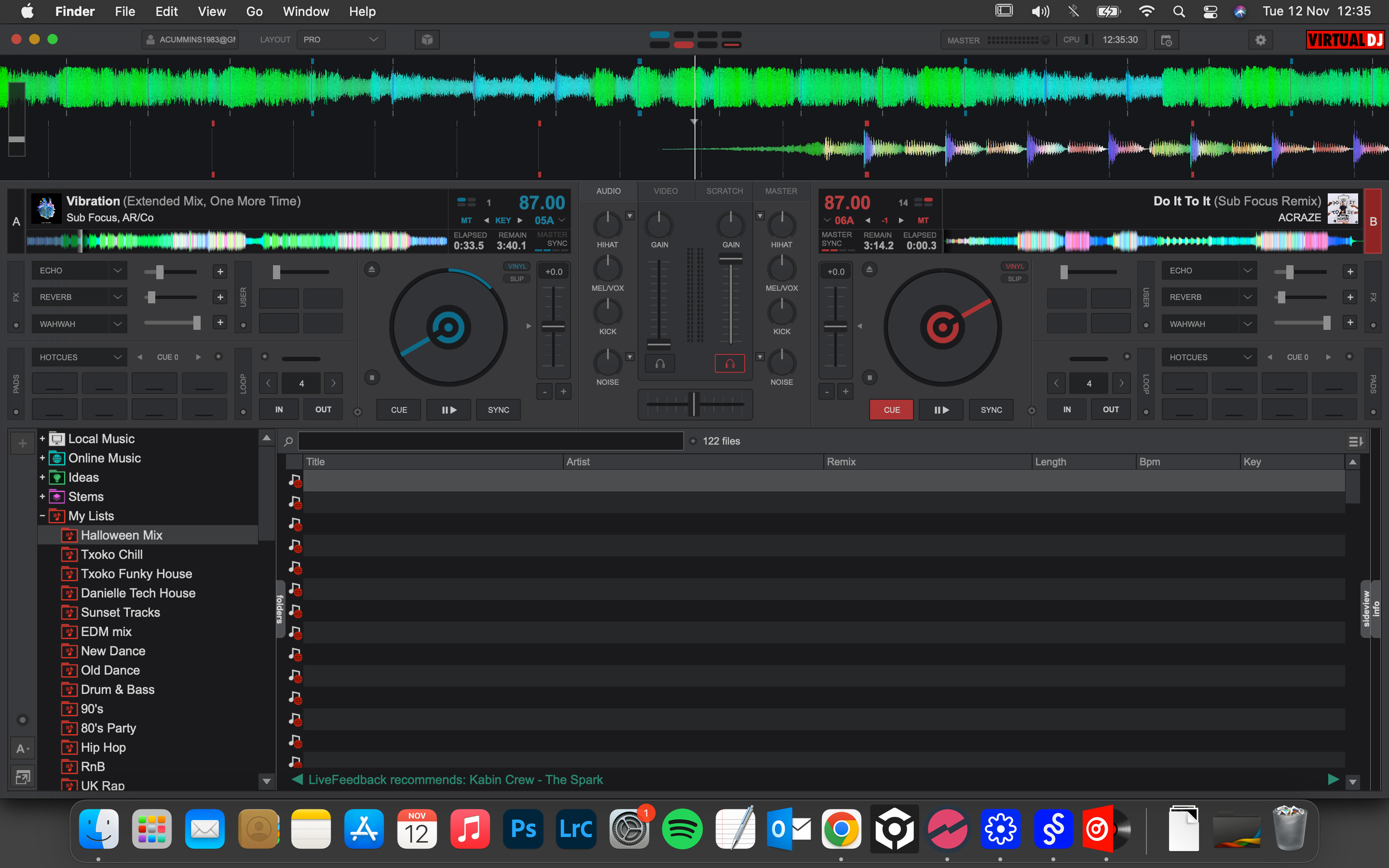The image size is (1389, 868).
Task: Click the 3D cube layout icon
Action: (427, 40)
